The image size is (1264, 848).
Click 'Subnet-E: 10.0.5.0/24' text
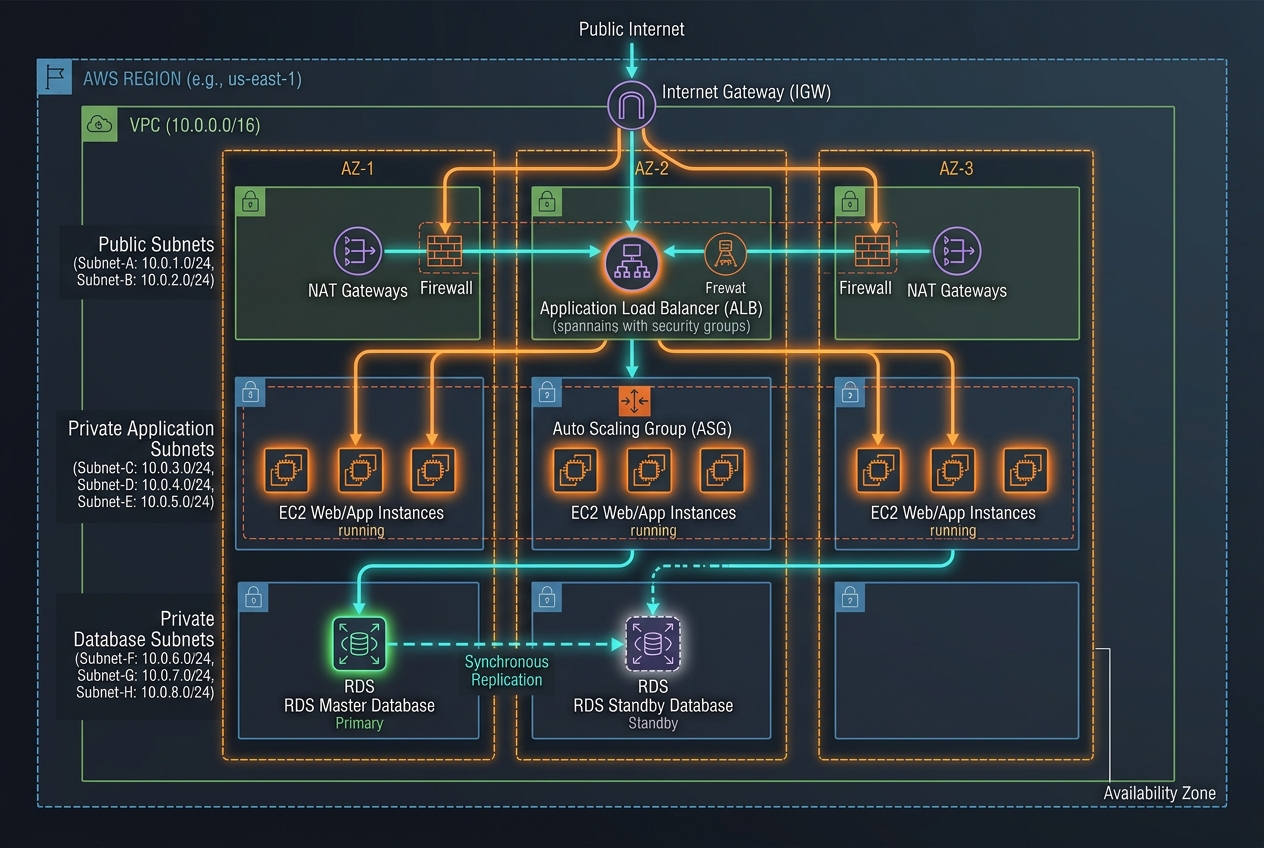[x=145, y=502]
